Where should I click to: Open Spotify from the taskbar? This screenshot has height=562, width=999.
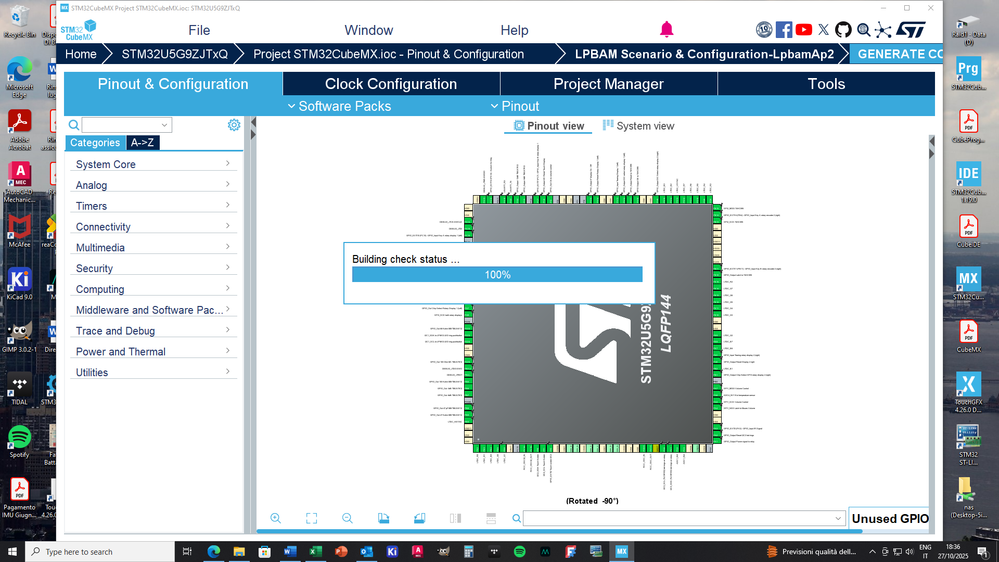tap(519, 551)
